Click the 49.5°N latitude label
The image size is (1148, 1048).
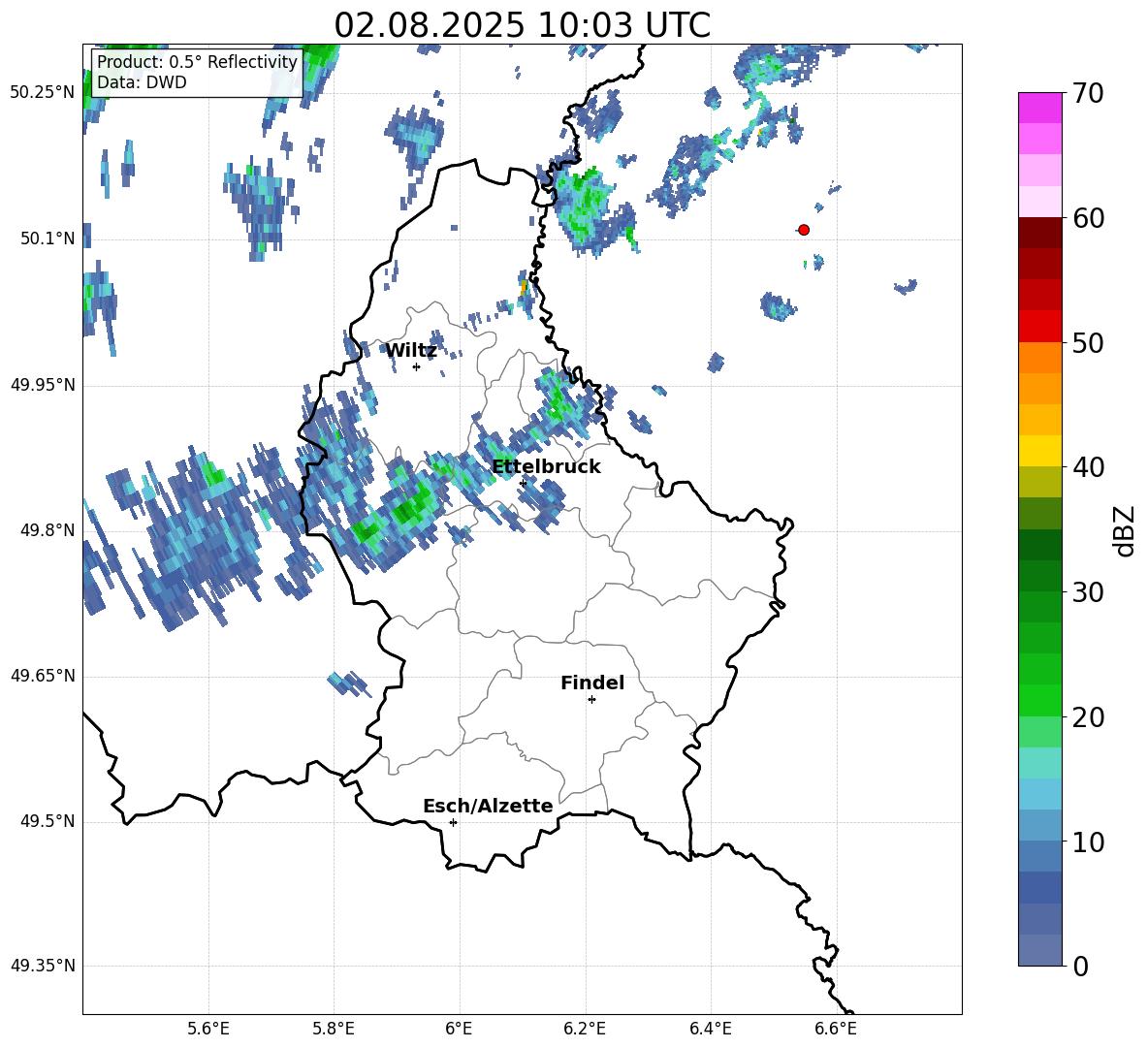(x=48, y=821)
